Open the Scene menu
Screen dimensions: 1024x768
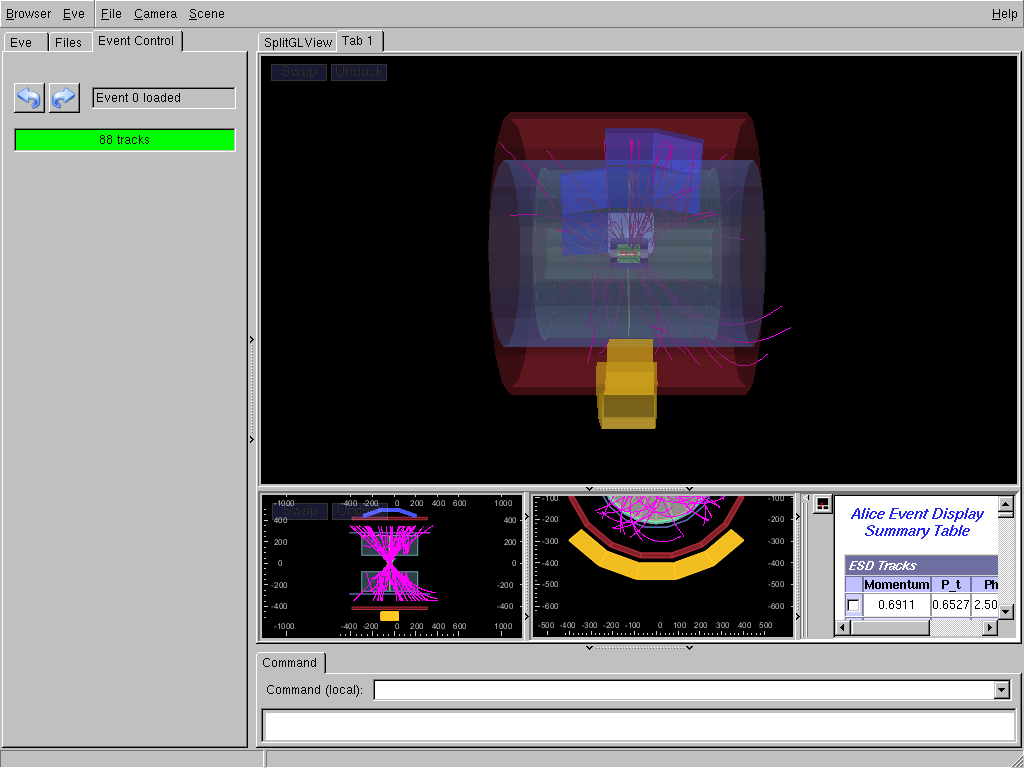[x=206, y=14]
